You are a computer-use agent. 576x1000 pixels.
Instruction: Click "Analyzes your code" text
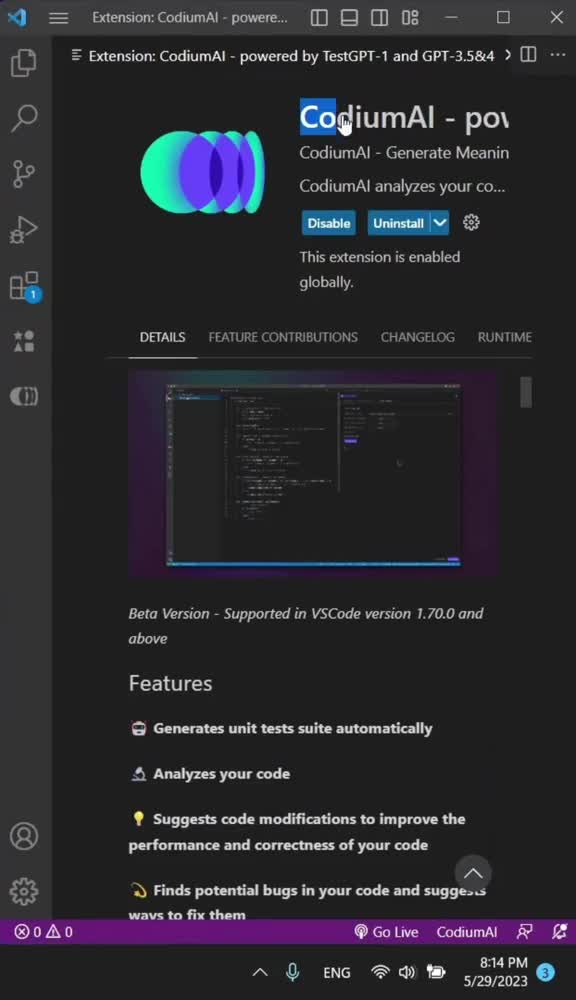221,774
